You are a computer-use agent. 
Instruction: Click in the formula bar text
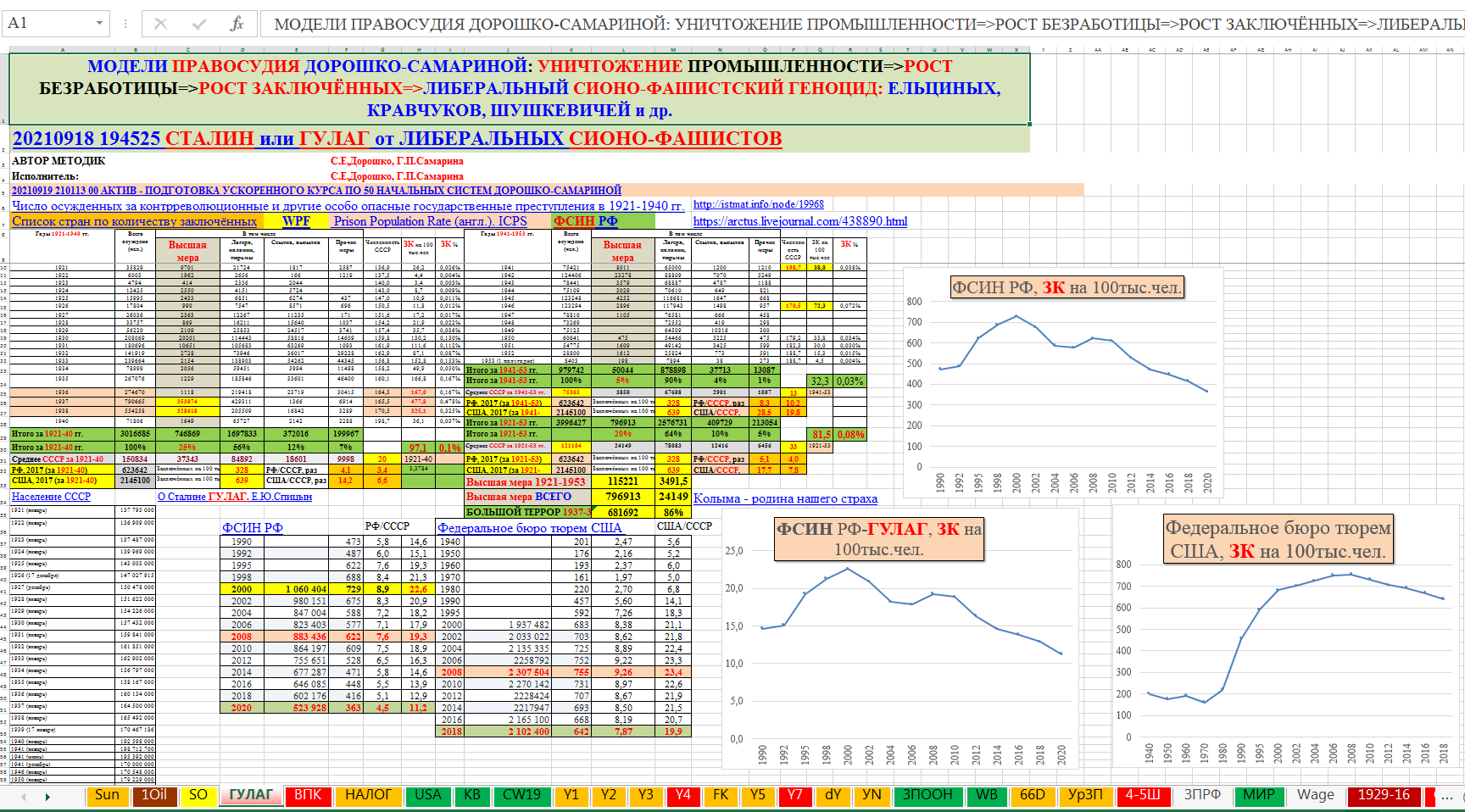(x=848, y=24)
